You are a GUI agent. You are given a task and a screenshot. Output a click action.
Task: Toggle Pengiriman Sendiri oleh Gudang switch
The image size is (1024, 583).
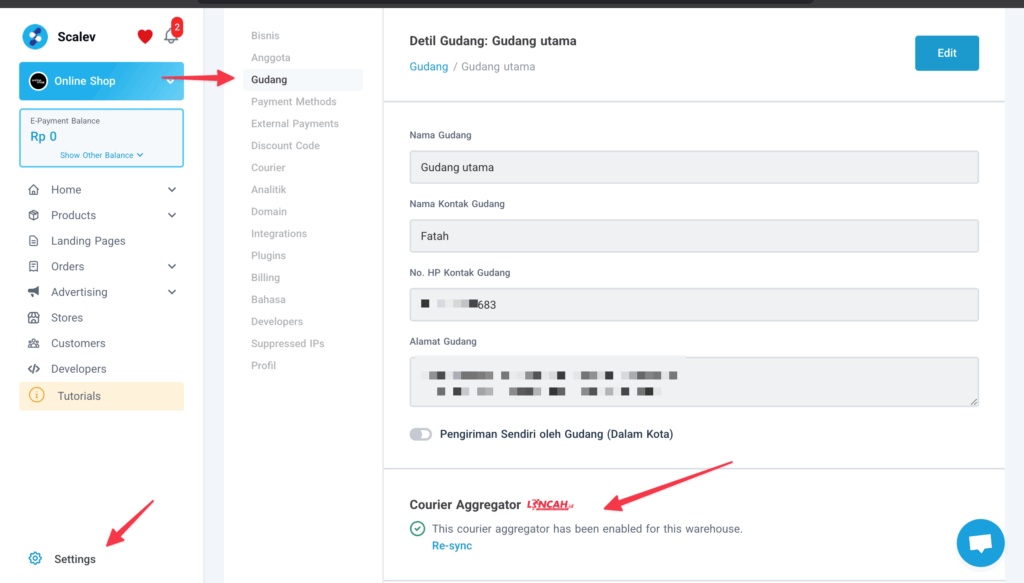point(420,434)
